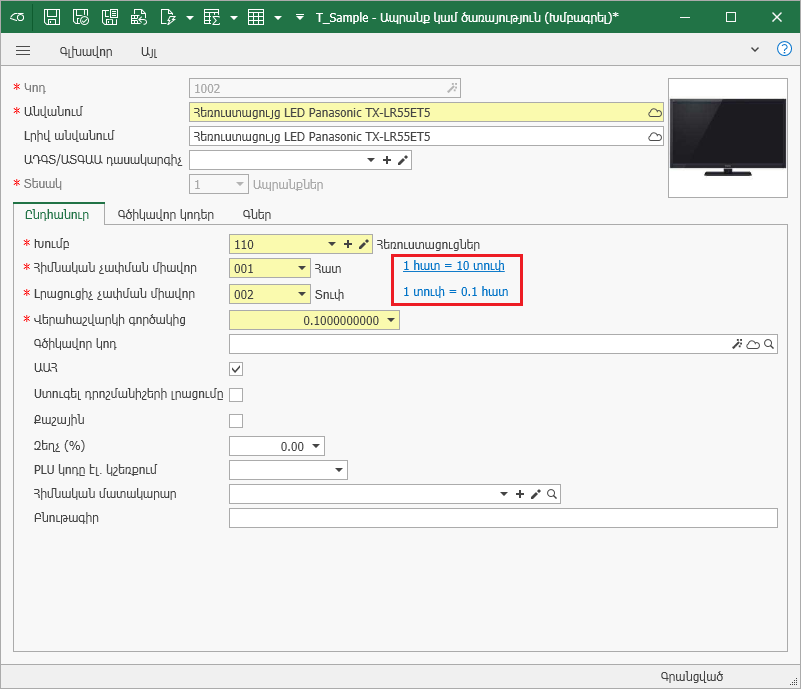Screen dimensions: 801x689
Task: Click the table grid toolbar icon
Action: (256, 17)
